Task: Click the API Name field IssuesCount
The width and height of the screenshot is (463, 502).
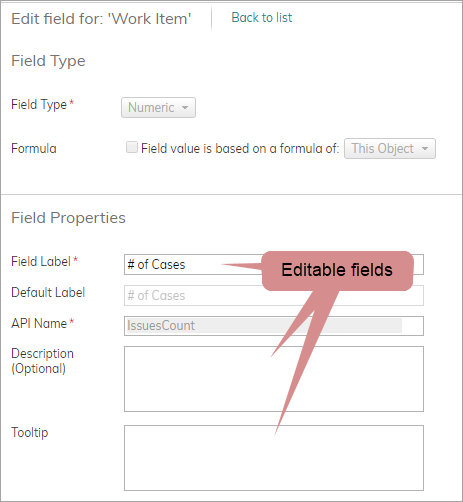Action: coord(274,326)
